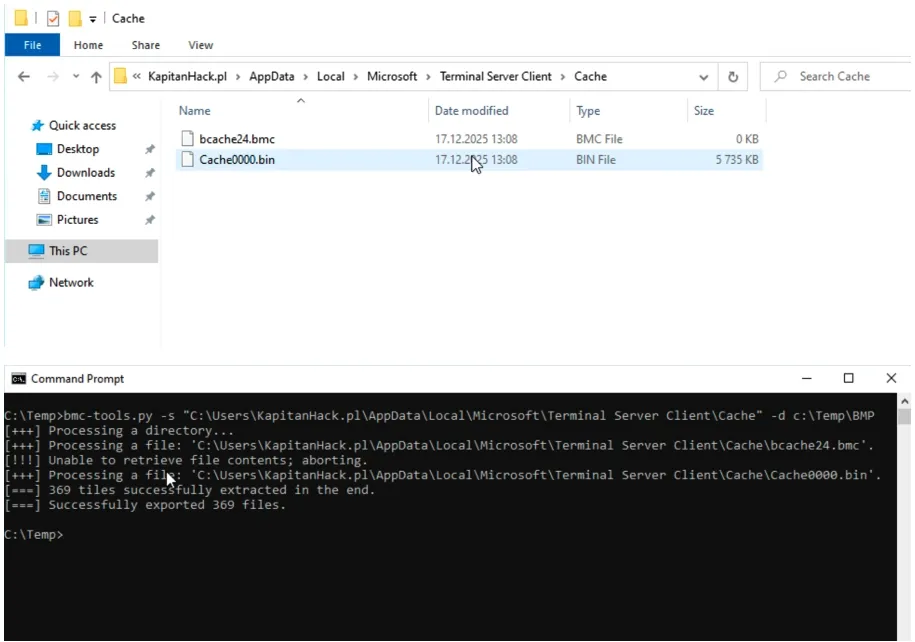Open the File menu

(x=32, y=45)
